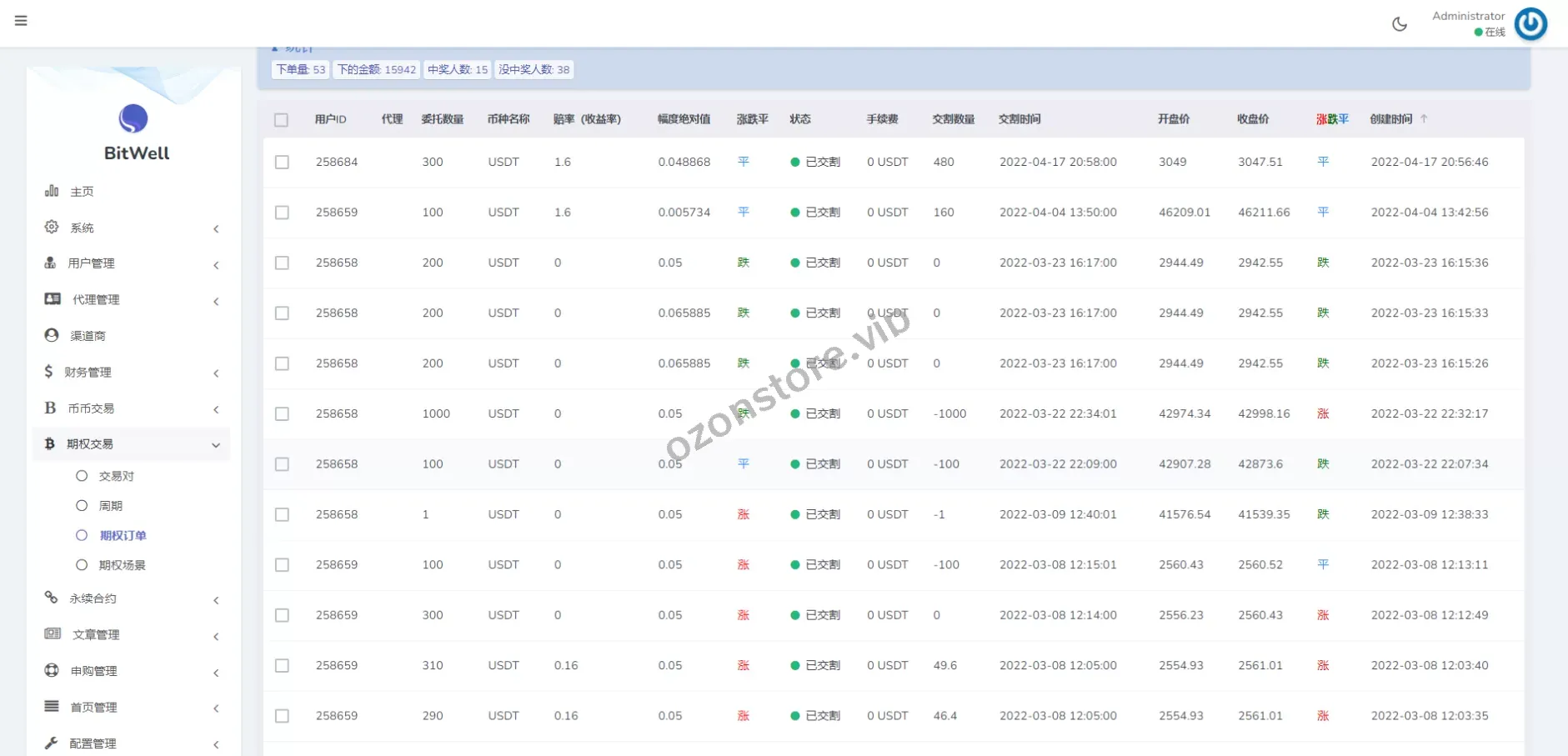Click the 永续合约 link icon
The height and width of the screenshot is (756, 1568).
[52, 598]
